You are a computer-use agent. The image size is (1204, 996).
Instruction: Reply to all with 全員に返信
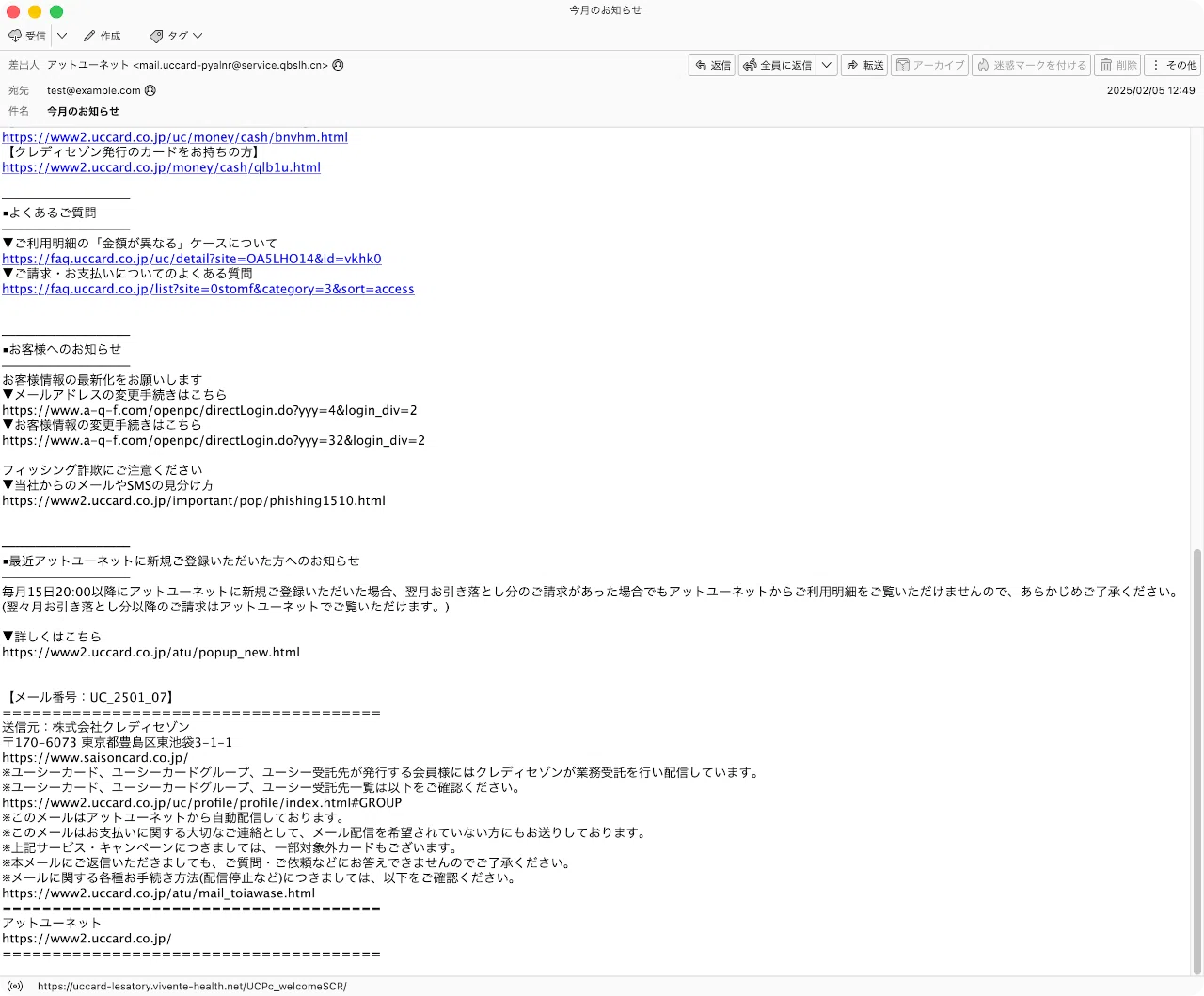[x=777, y=65]
